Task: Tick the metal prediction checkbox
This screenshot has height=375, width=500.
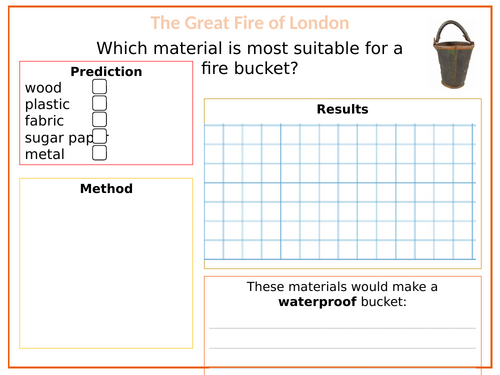Action: click(99, 153)
